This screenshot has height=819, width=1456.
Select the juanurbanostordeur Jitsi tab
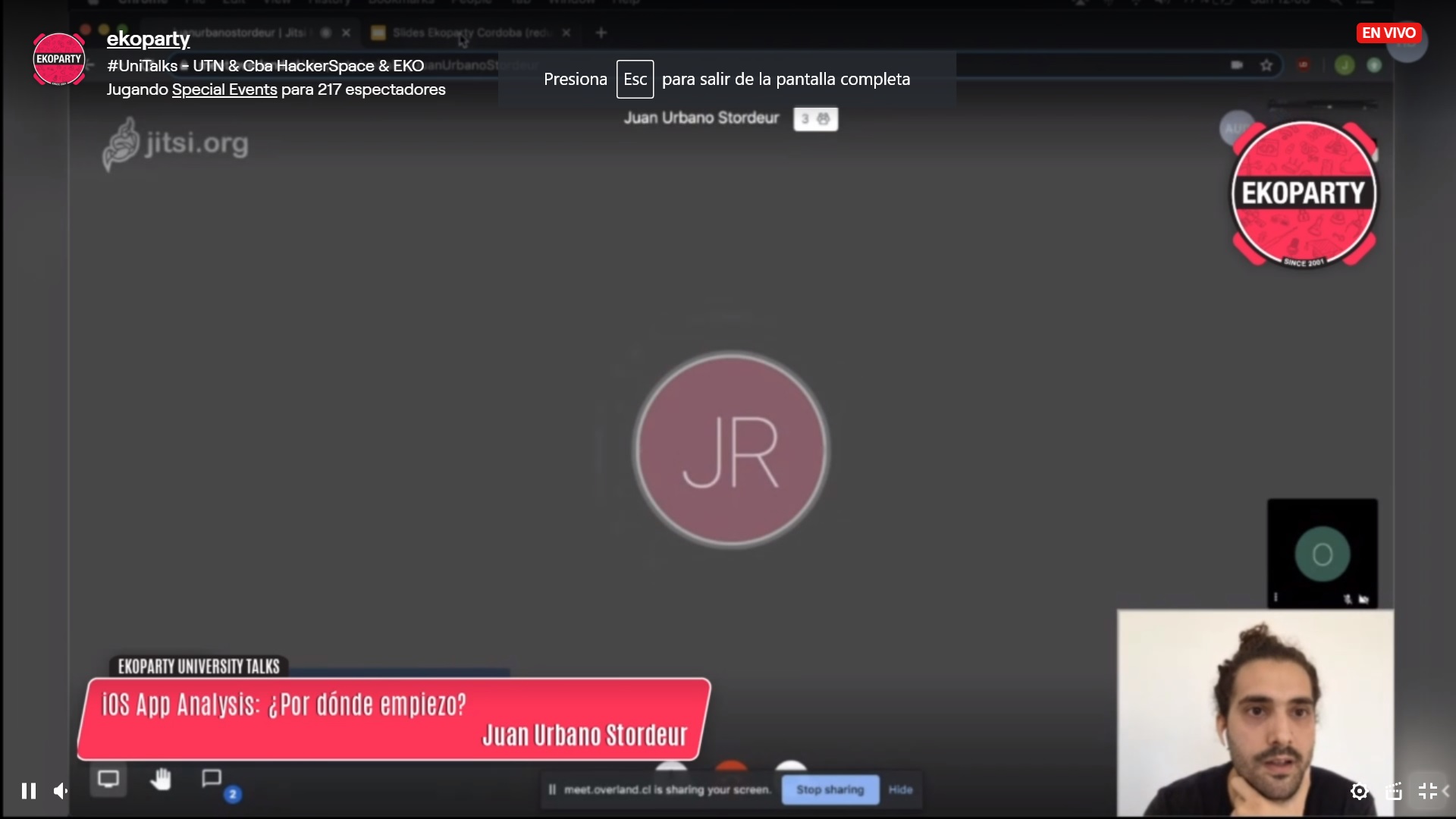pos(243,33)
